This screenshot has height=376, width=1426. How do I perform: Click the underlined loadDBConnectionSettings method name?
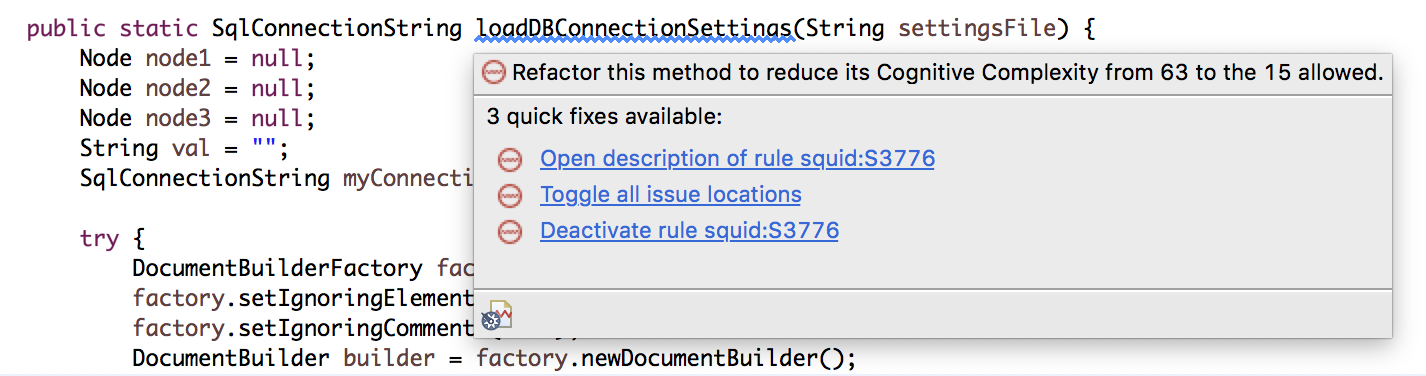pos(635,28)
